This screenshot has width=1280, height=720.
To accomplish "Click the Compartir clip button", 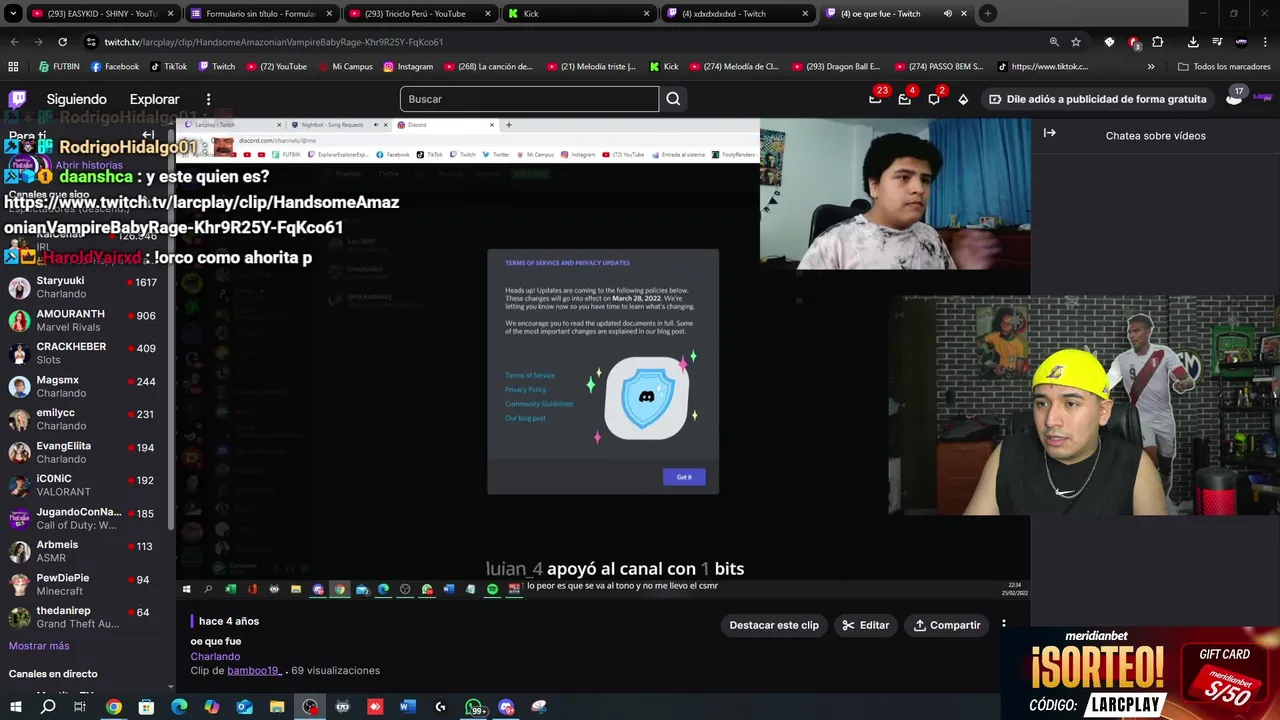I will [947, 625].
